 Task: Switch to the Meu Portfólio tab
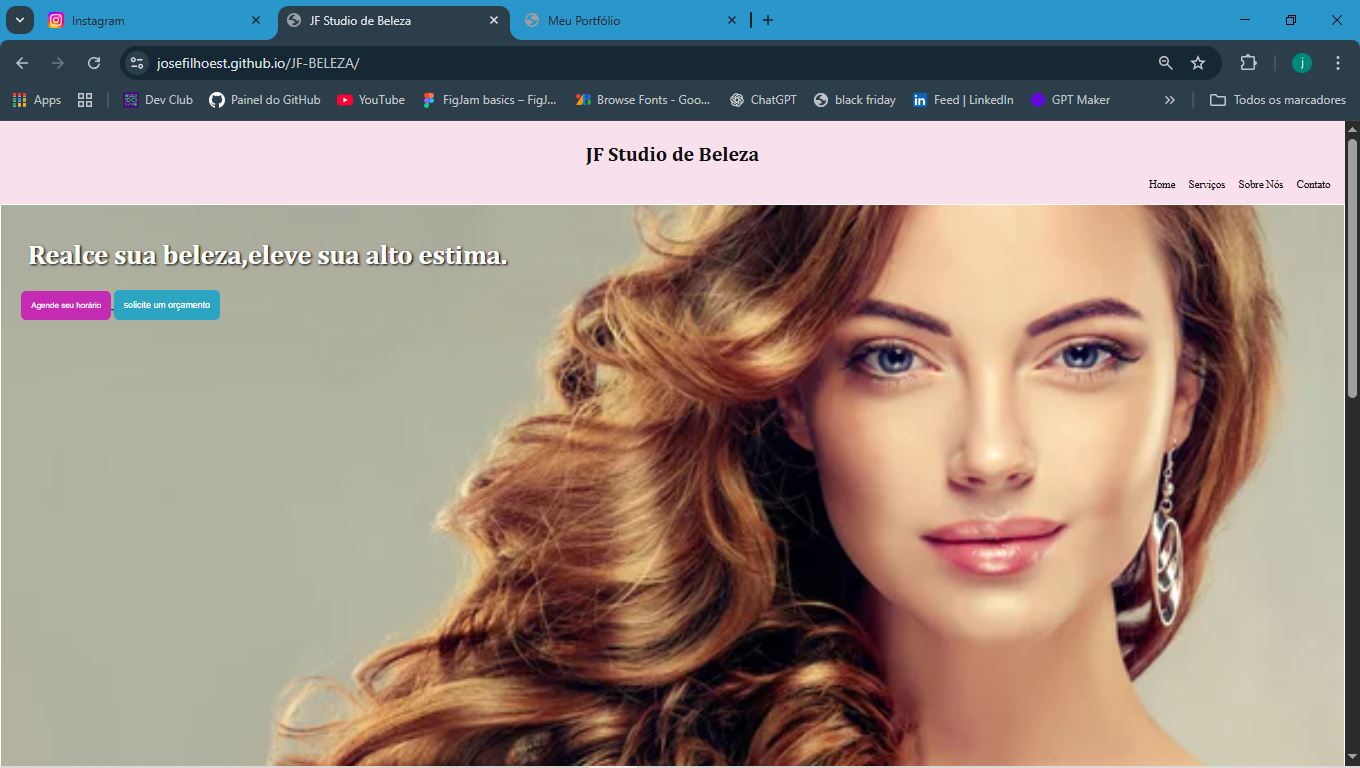pyautogui.click(x=630, y=20)
